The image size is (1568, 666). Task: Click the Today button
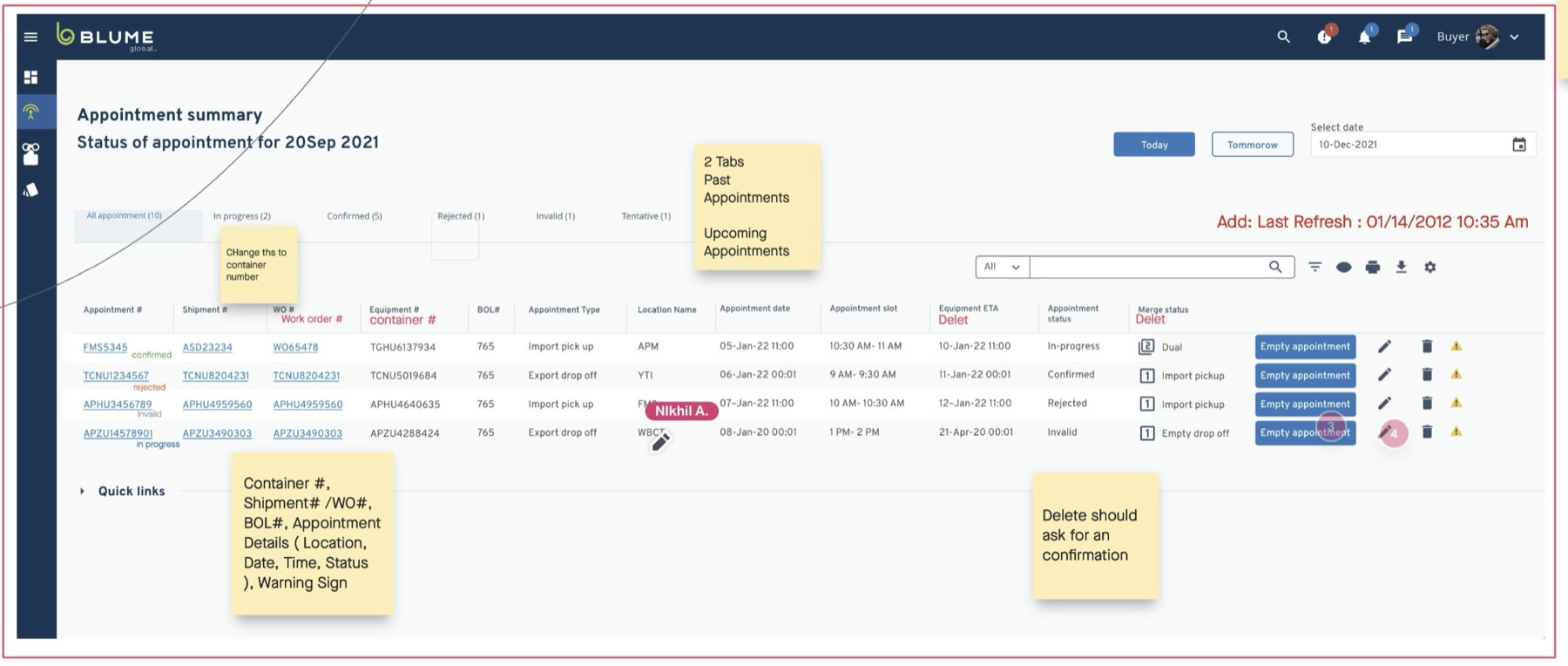point(1154,145)
